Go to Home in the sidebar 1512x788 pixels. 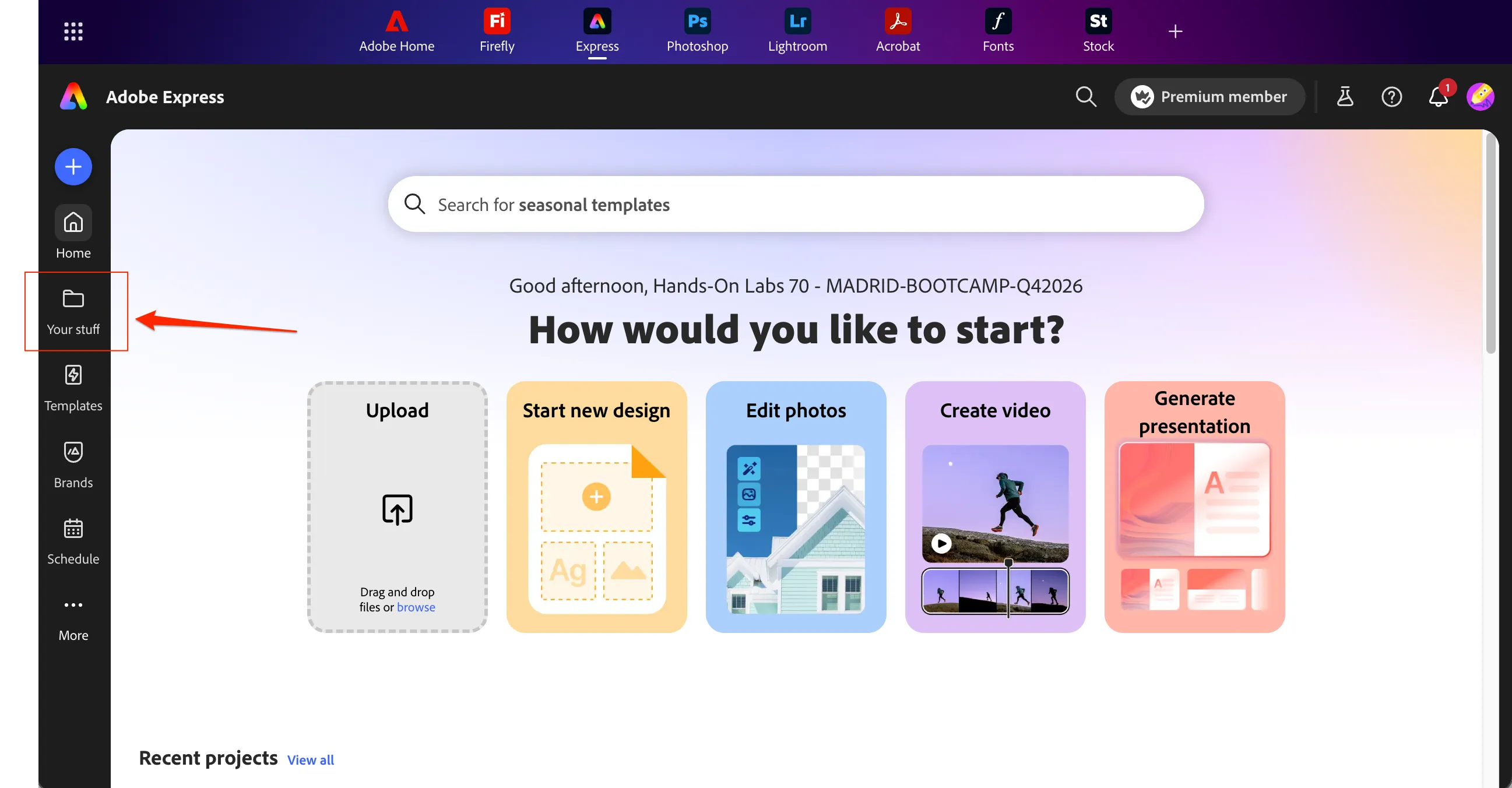point(73,233)
